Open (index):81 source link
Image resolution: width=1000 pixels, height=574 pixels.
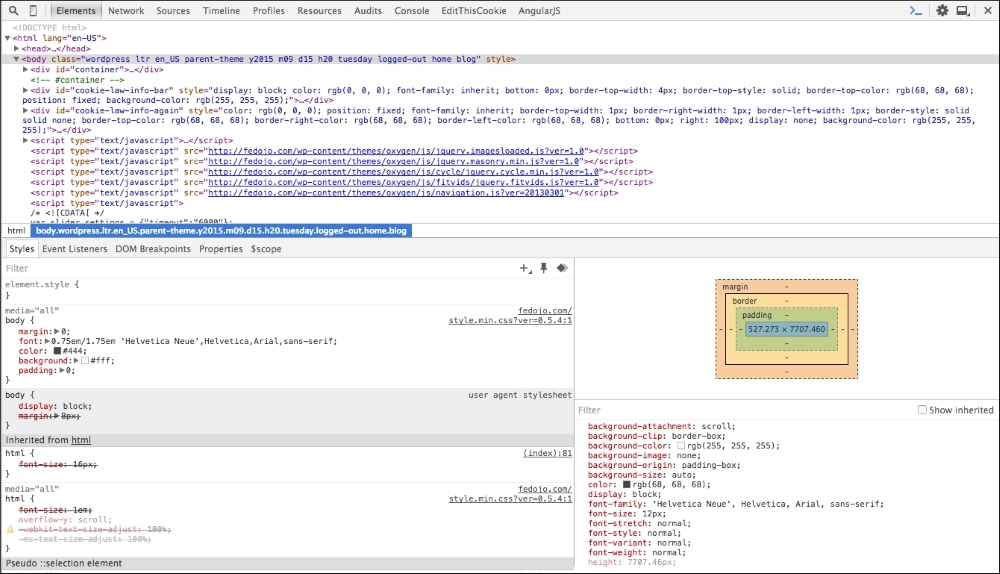(x=547, y=453)
